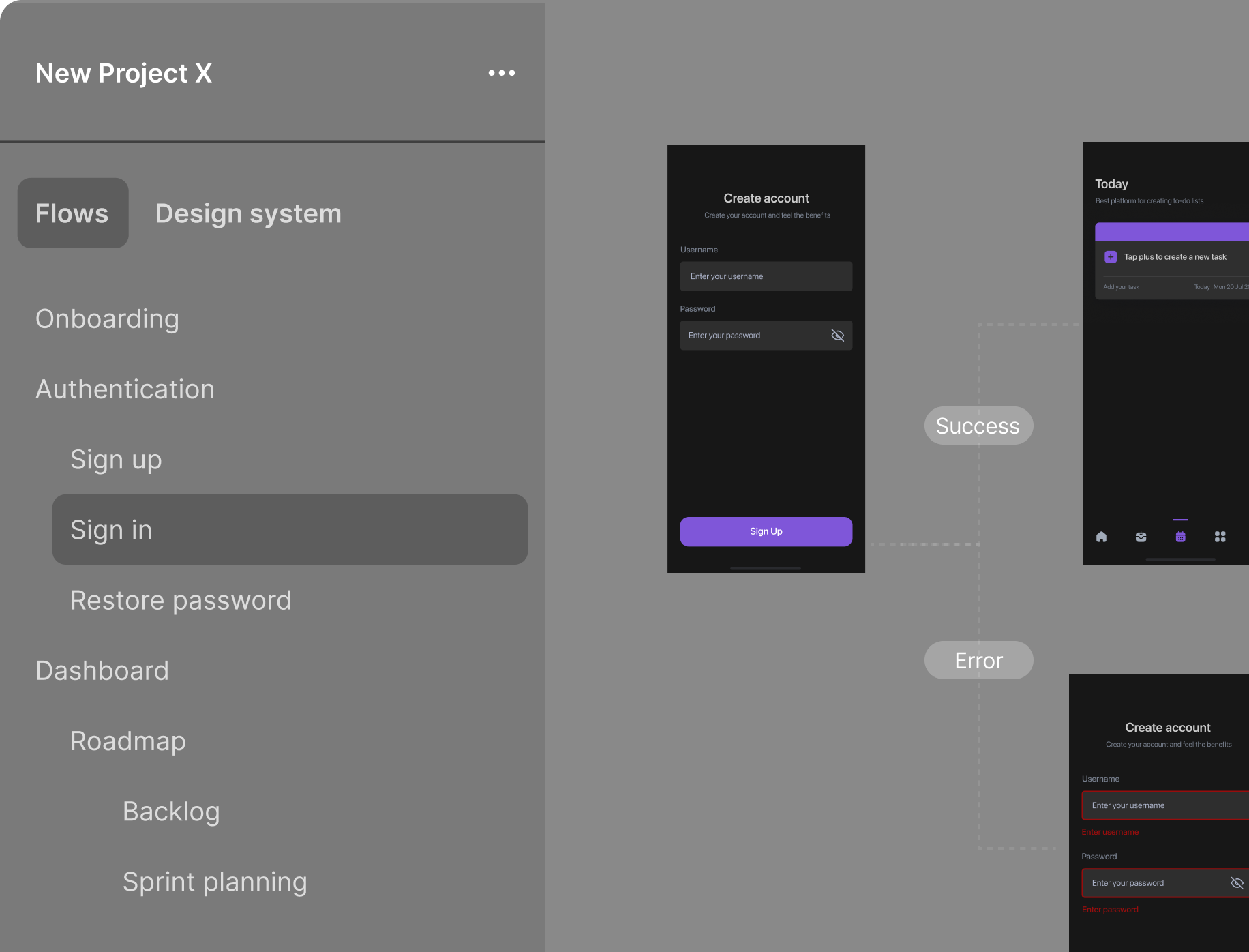The image size is (1249, 952).
Task: Select the Sign up flow
Action: (116, 460)
